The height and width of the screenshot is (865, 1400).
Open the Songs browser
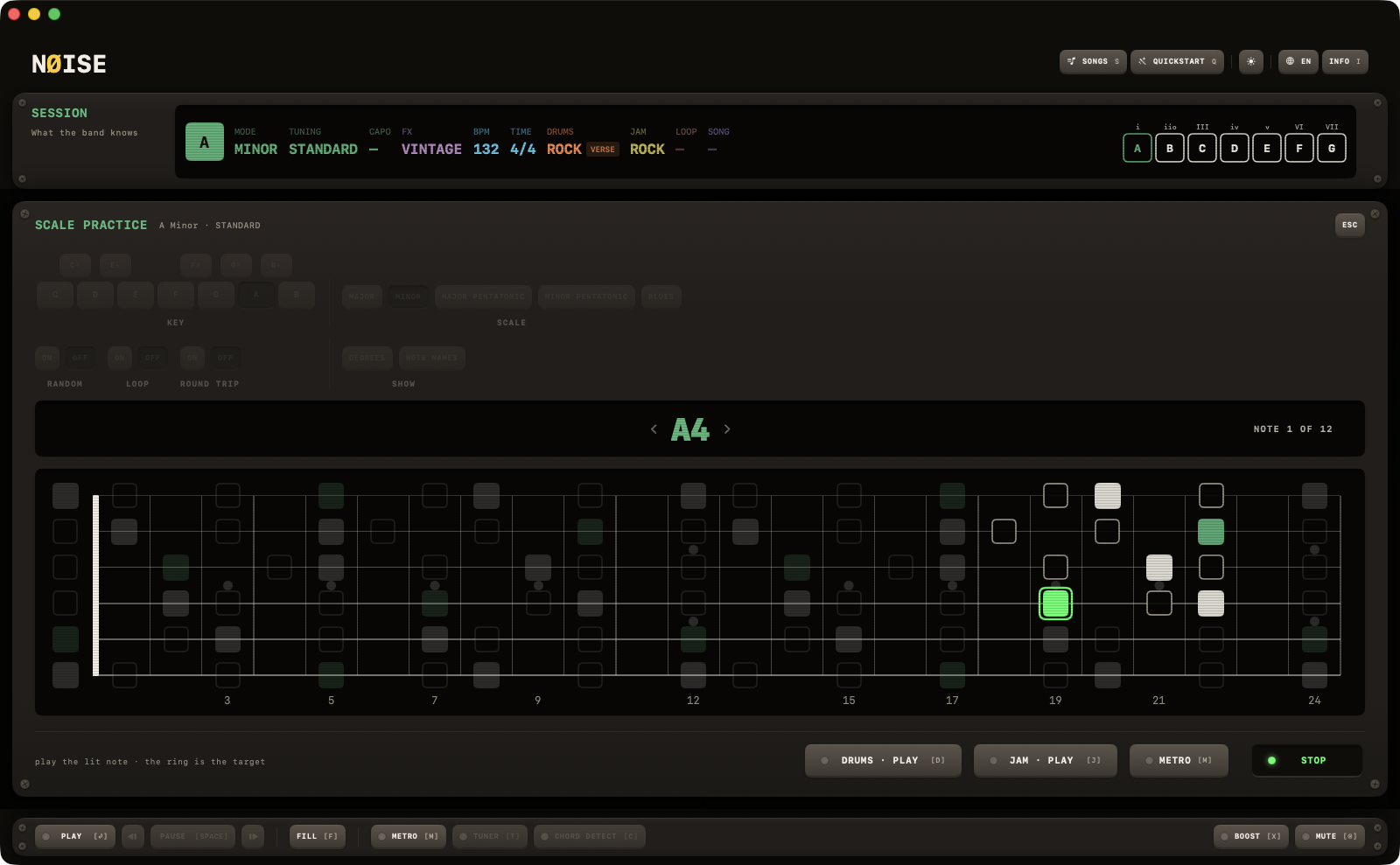tap(1093, 61)
